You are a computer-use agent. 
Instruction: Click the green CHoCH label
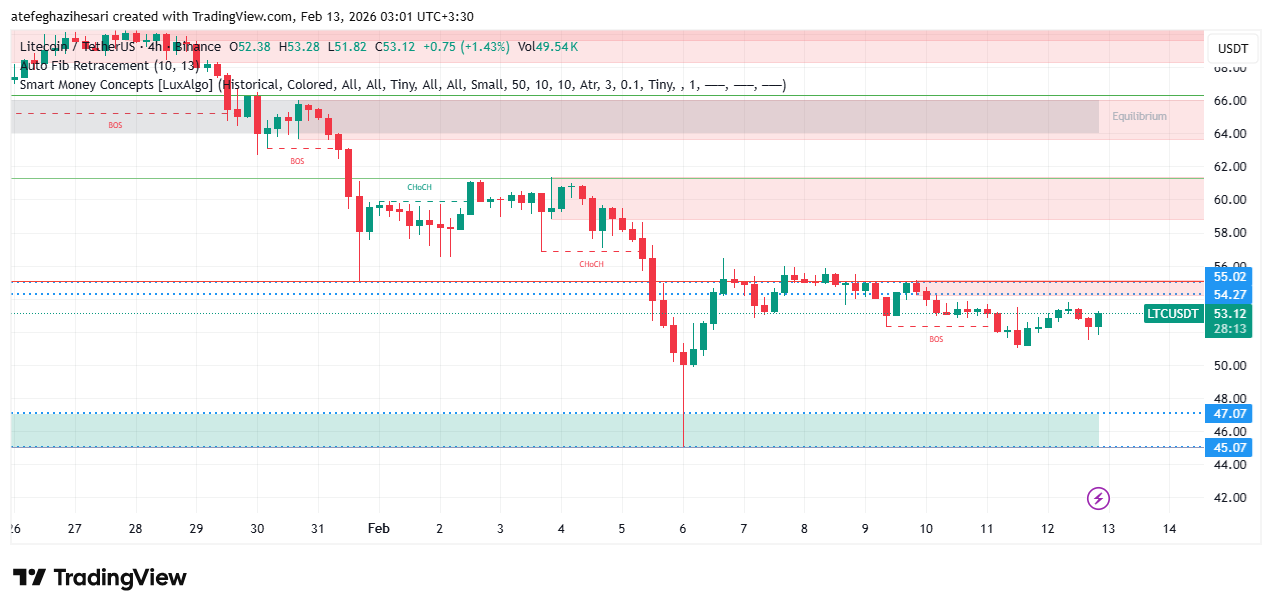(x=420, y=187)
